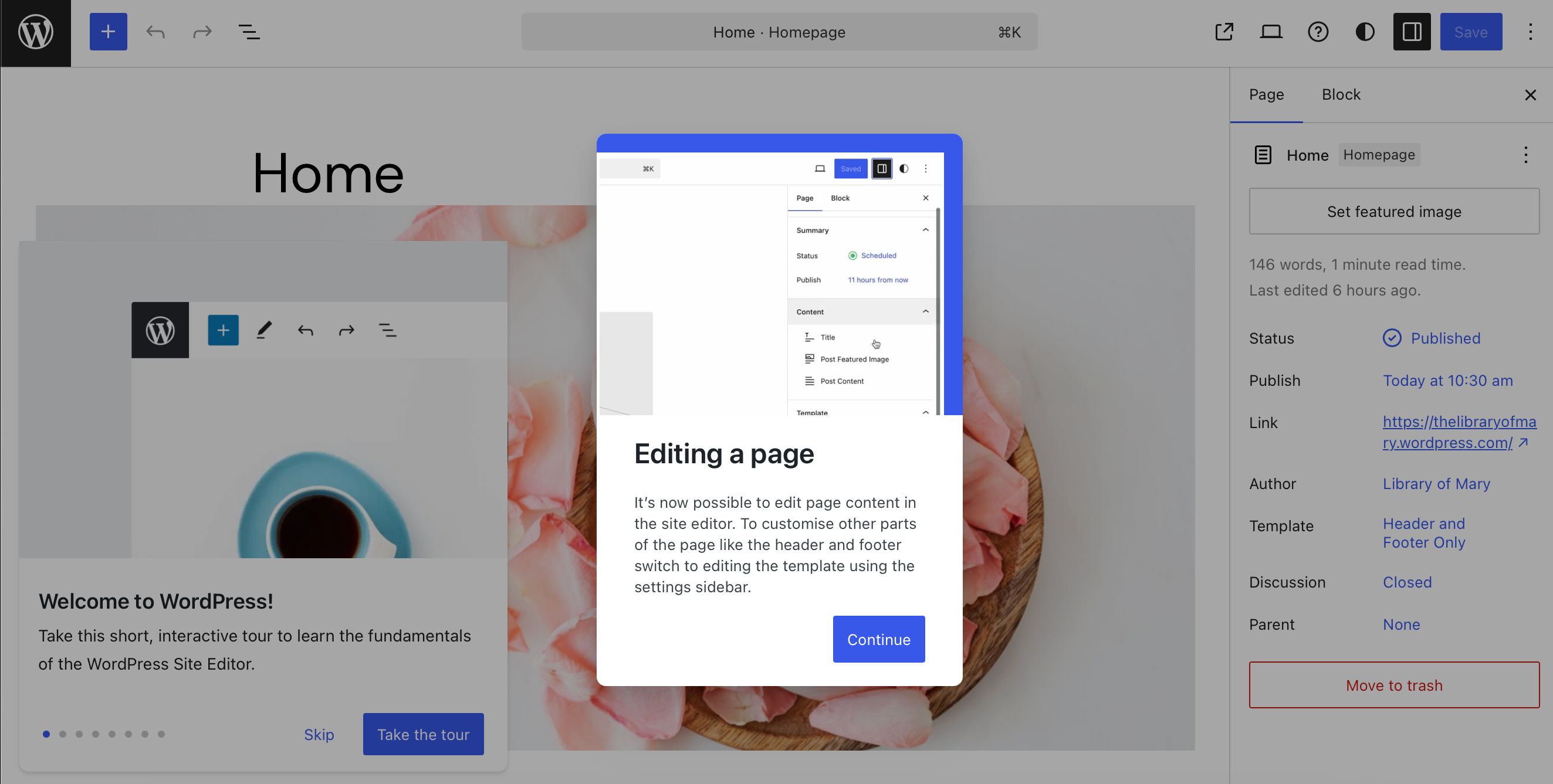The image size is (1553, 784).
Task: Click the pencil tool icon in tour image
Action: [x=264, y=330]
